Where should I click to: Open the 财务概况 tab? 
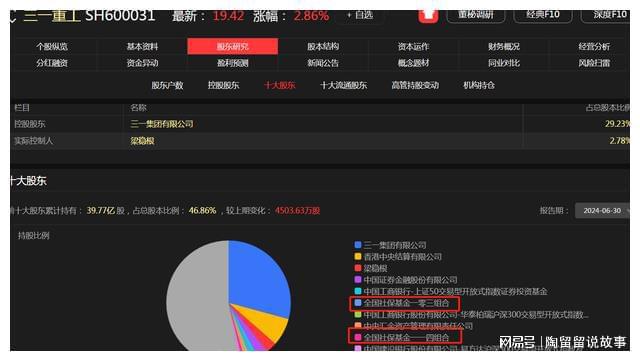point(504,47)
